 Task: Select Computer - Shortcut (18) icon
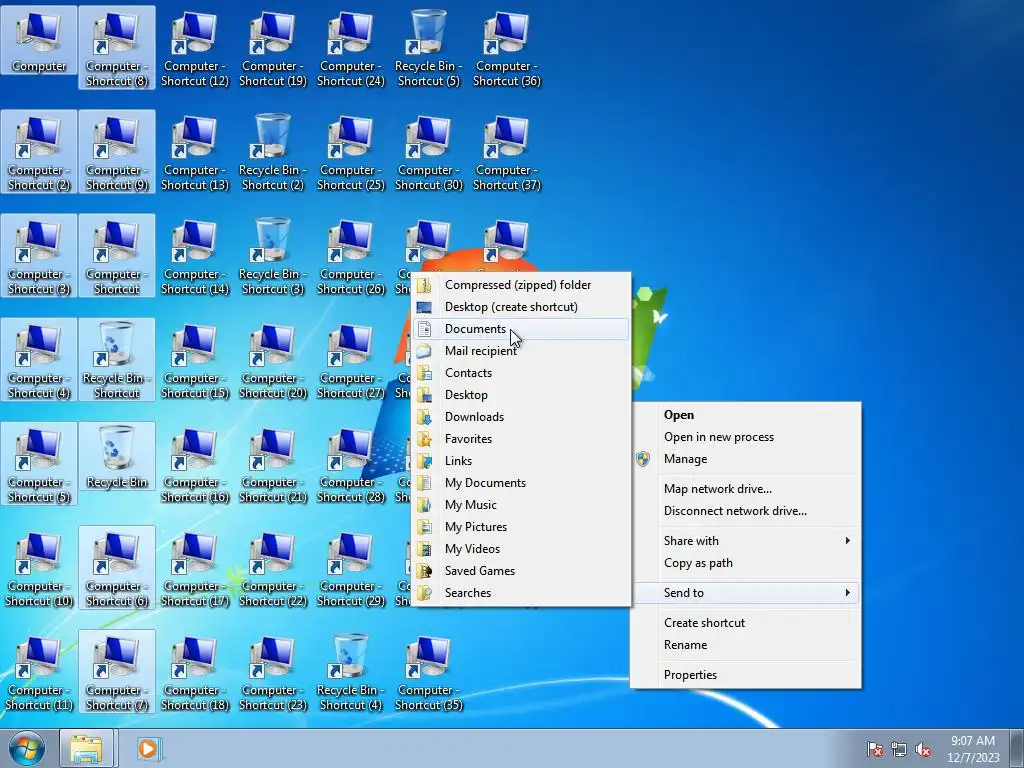coord(195,671)
